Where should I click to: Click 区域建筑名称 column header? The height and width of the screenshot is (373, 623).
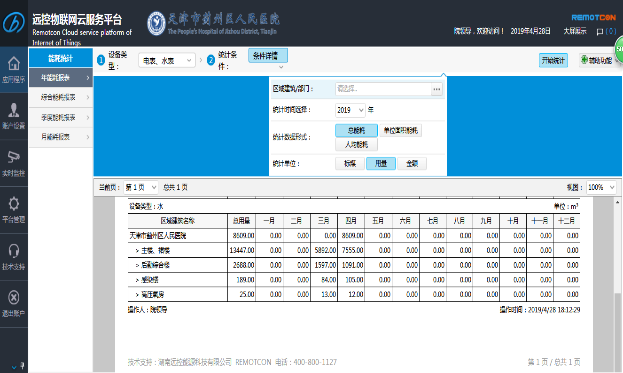[x=178, y=221]
